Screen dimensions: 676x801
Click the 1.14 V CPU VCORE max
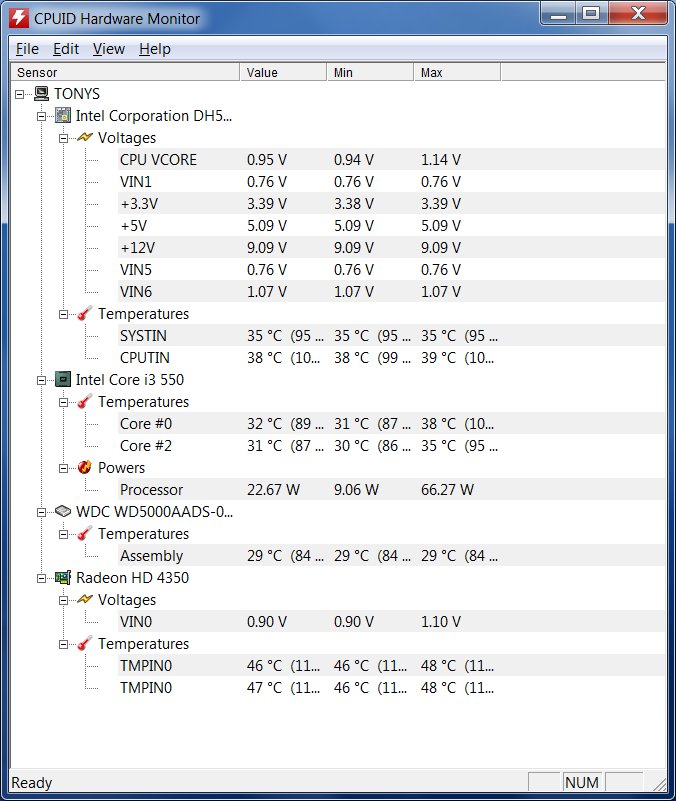440,159
